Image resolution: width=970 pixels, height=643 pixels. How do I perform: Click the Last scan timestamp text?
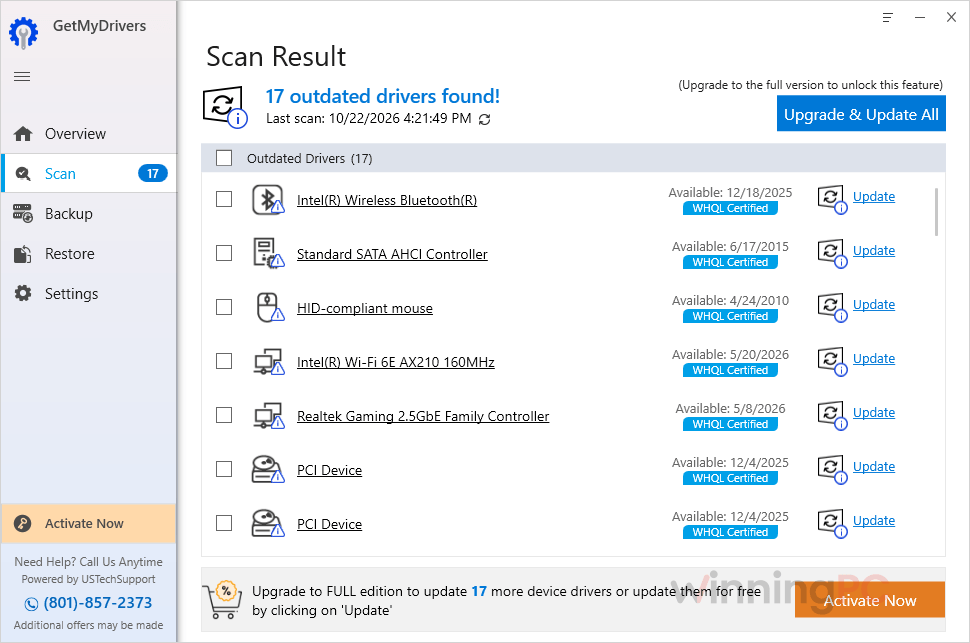tap(369, 118)
